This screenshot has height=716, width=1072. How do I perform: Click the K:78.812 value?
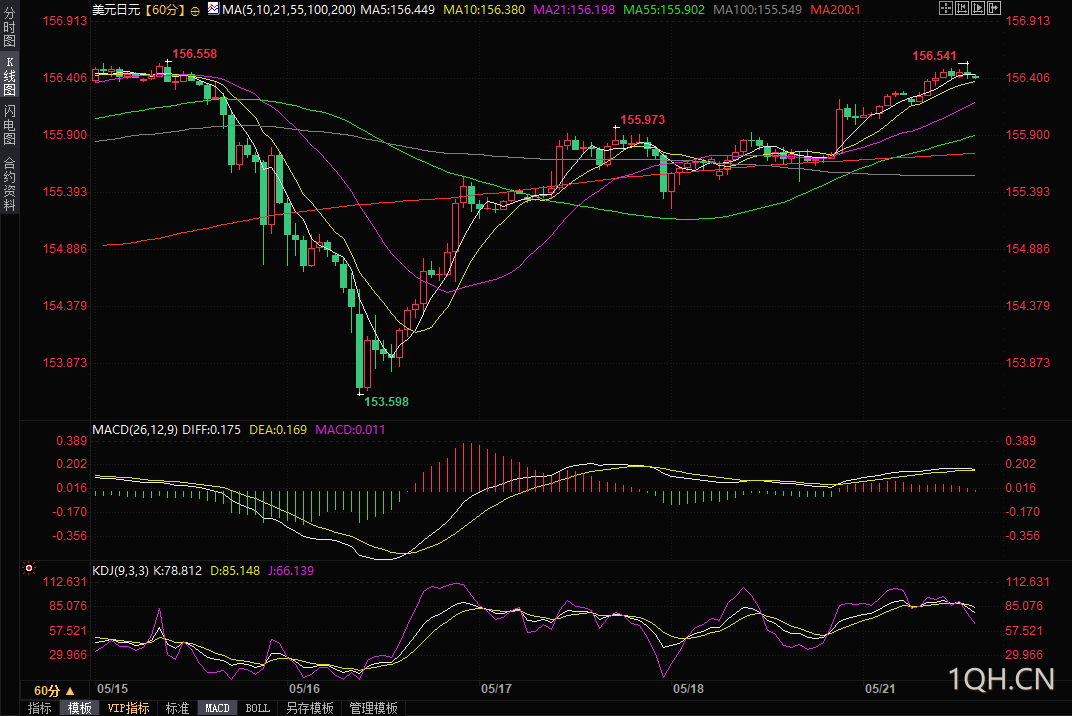(178, 570)
